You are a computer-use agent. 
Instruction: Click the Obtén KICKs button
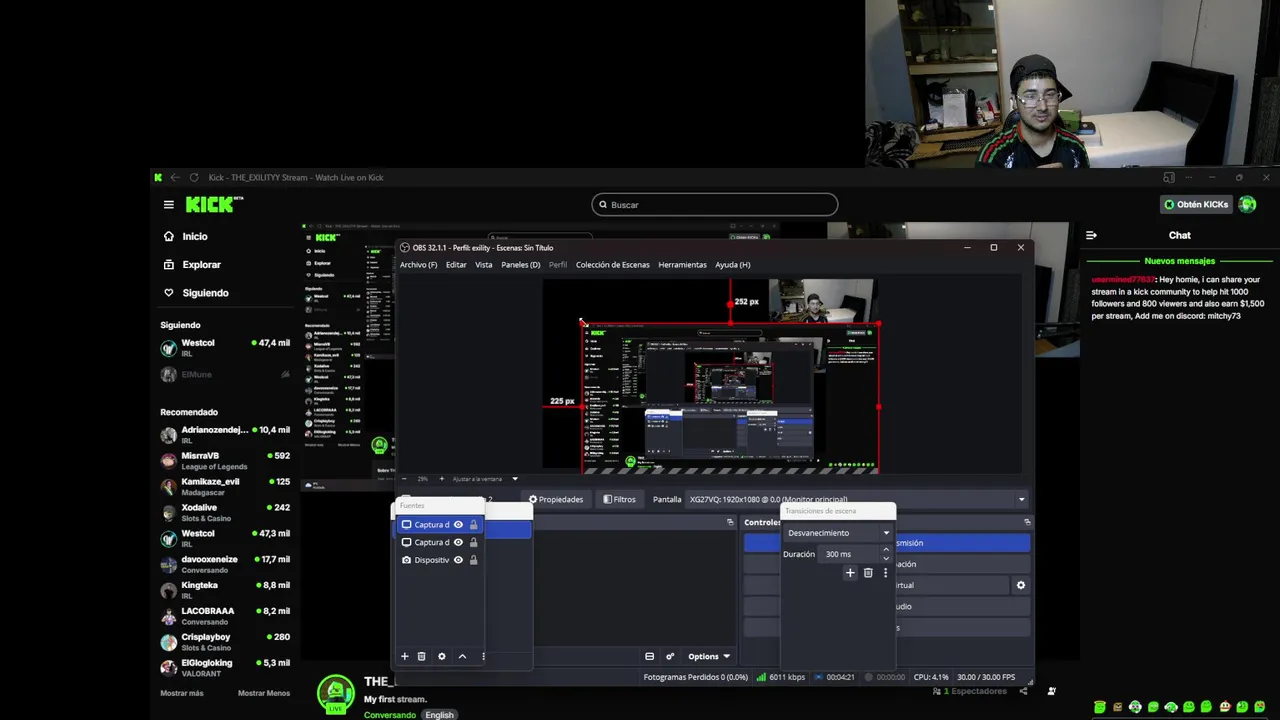(x=1196, y=204)
